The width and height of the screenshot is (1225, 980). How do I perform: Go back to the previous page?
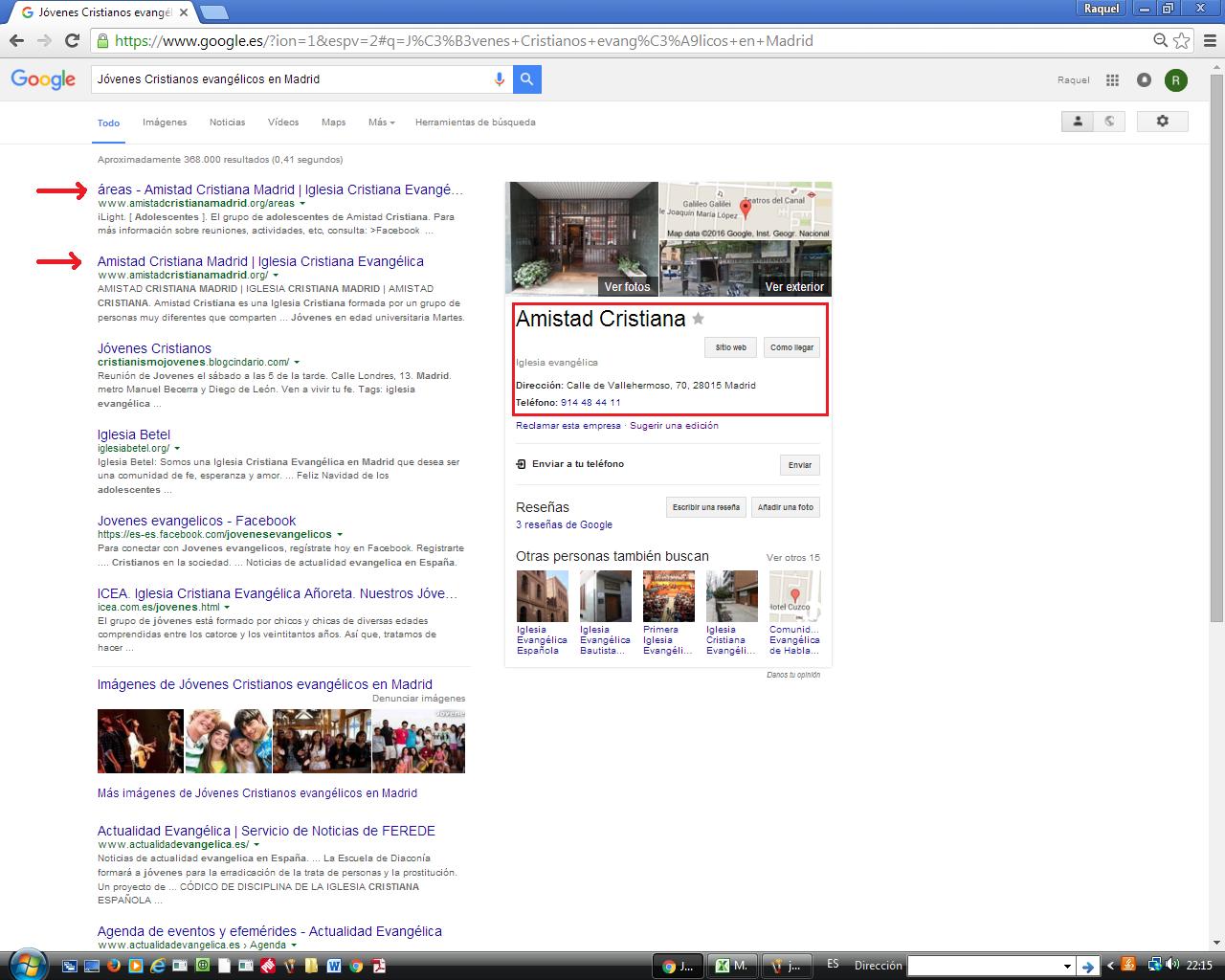pyautogui.click(x=16, y=40)
